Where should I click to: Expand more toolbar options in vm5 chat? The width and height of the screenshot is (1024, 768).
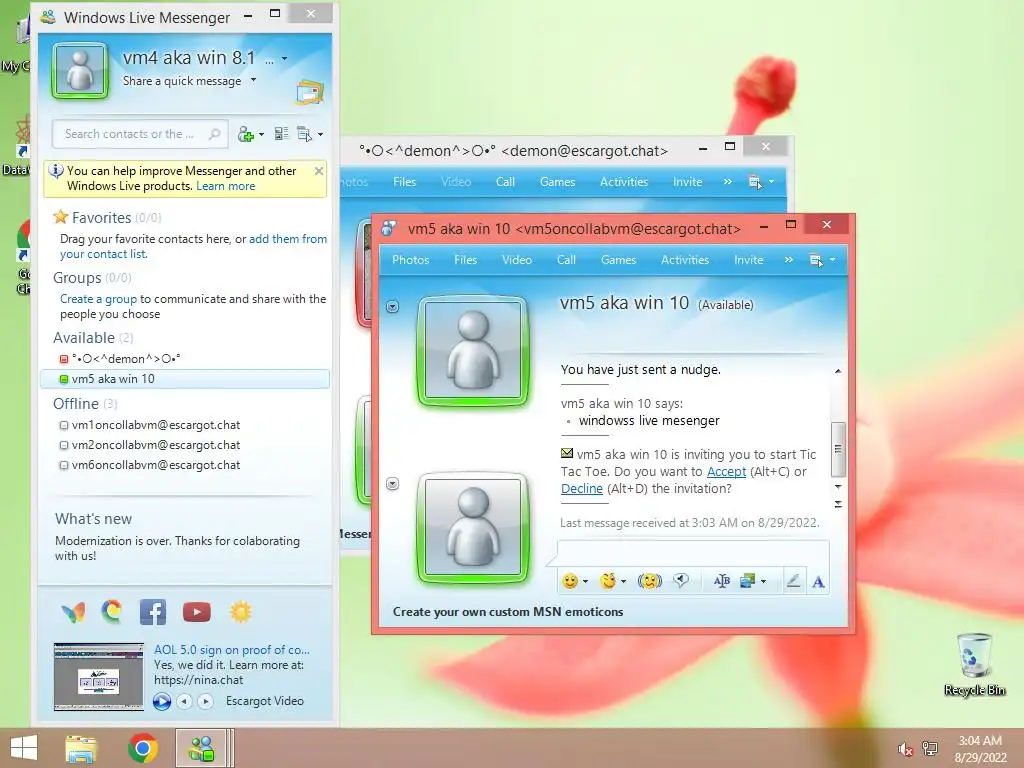tap(789, 260)
